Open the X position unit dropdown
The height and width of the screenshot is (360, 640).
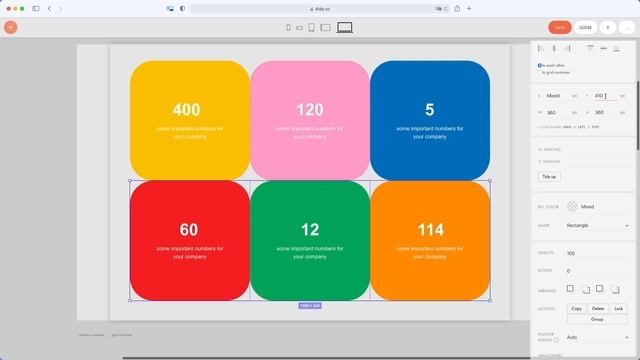click(575, 96)
